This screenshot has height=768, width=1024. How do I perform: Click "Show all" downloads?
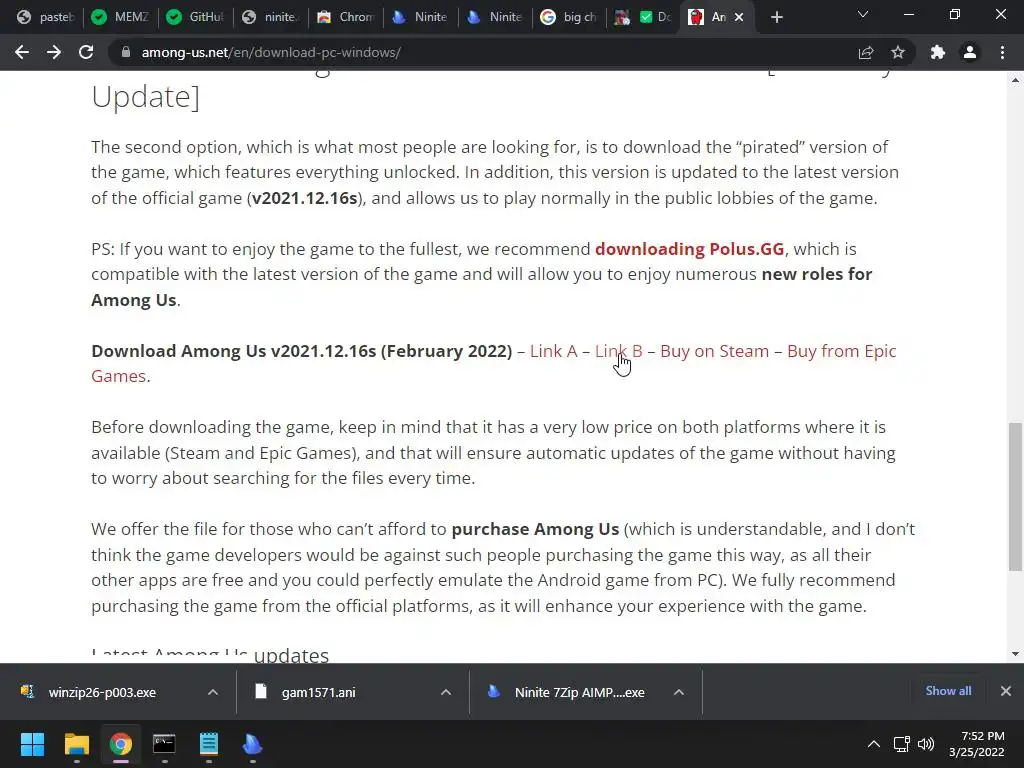tap(948, 691)
